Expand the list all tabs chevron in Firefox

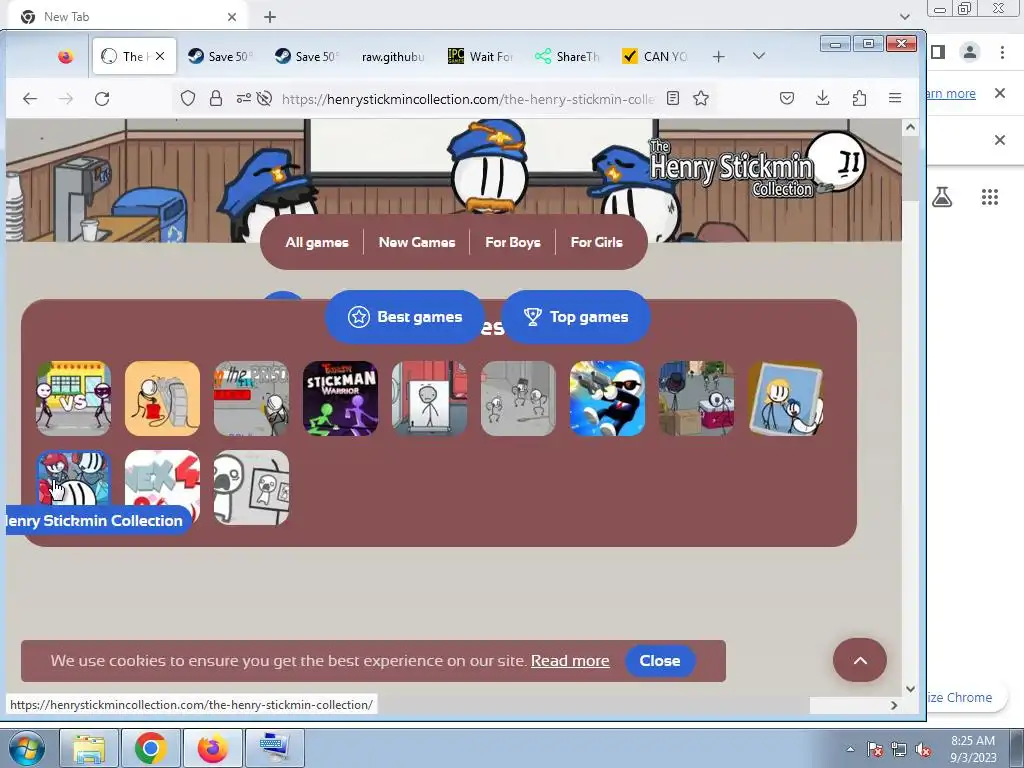click(758, 56)
